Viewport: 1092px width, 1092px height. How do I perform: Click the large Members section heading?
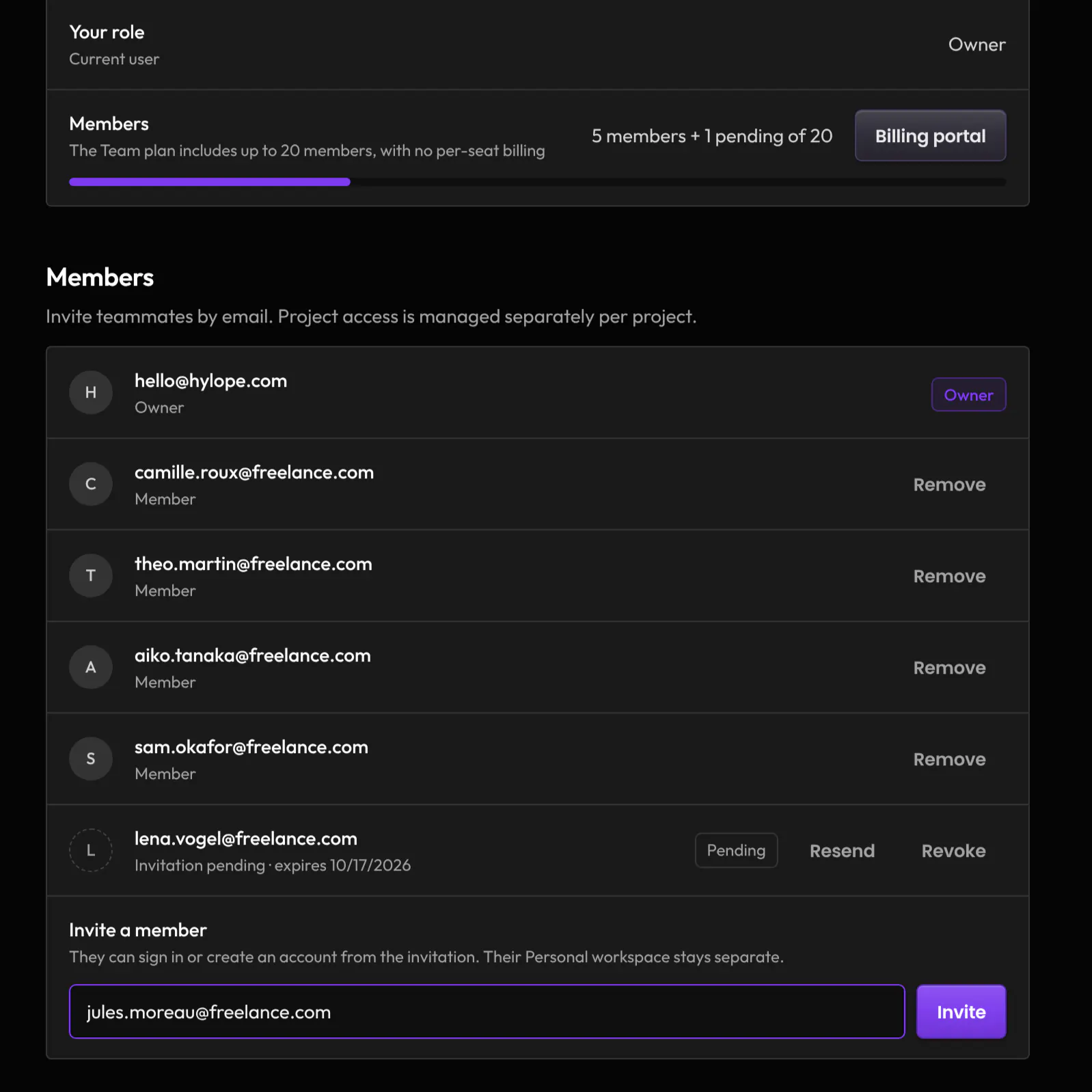100,277
